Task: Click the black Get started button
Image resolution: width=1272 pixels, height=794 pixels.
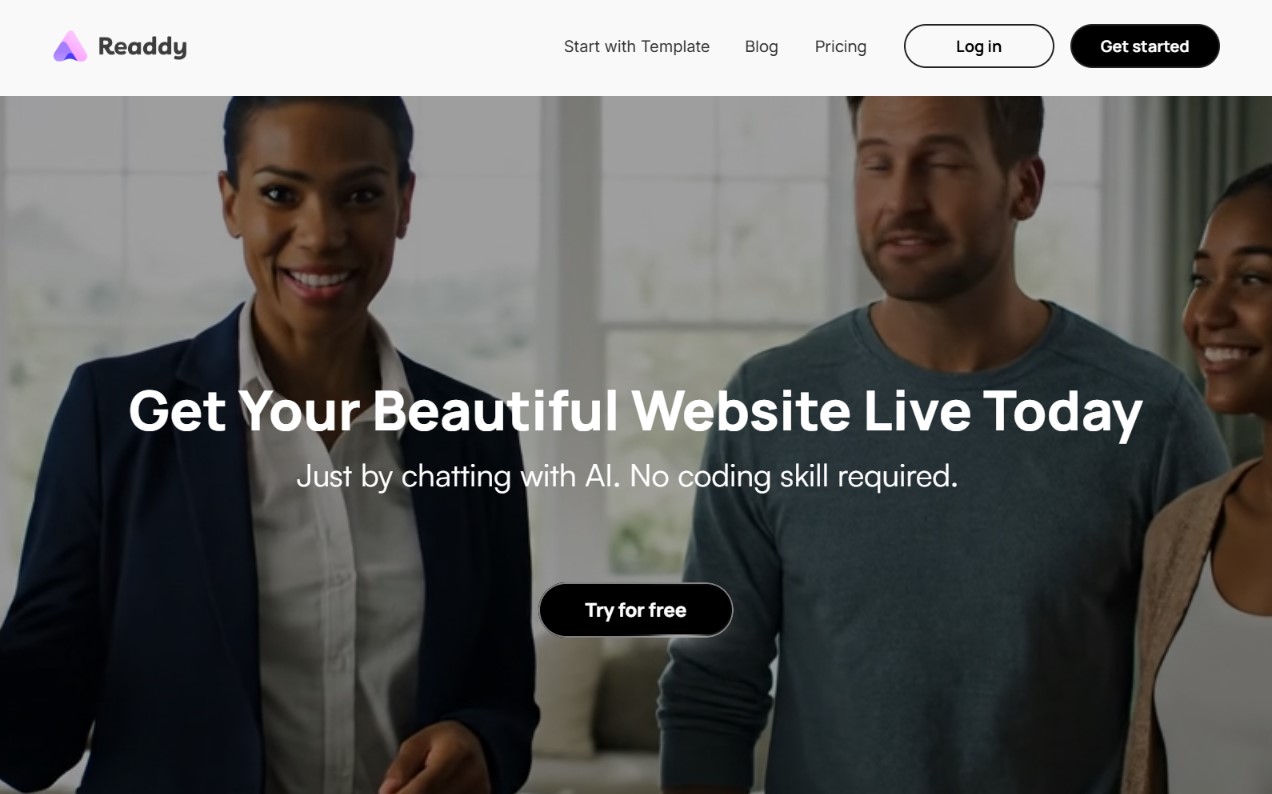Action: click(1145, 46)
